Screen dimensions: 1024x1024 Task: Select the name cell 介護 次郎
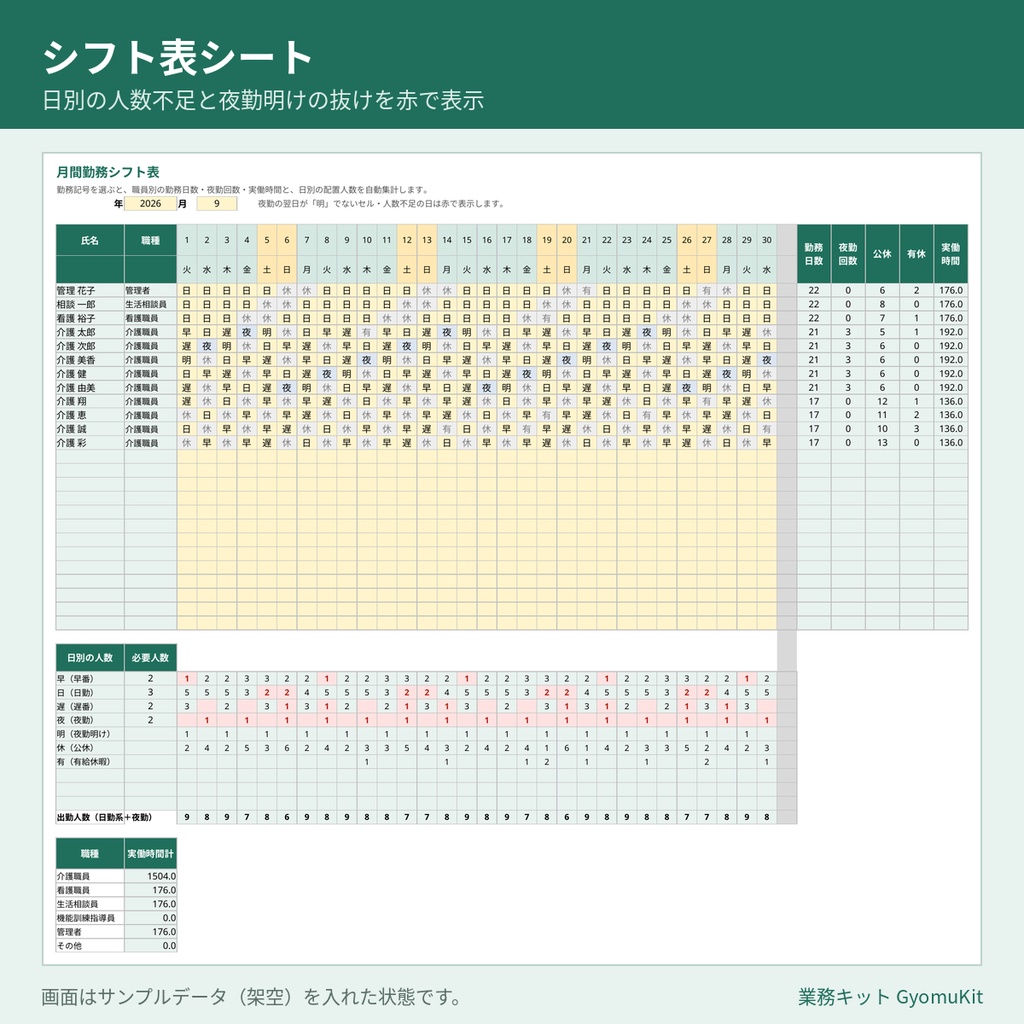(90, 346)
